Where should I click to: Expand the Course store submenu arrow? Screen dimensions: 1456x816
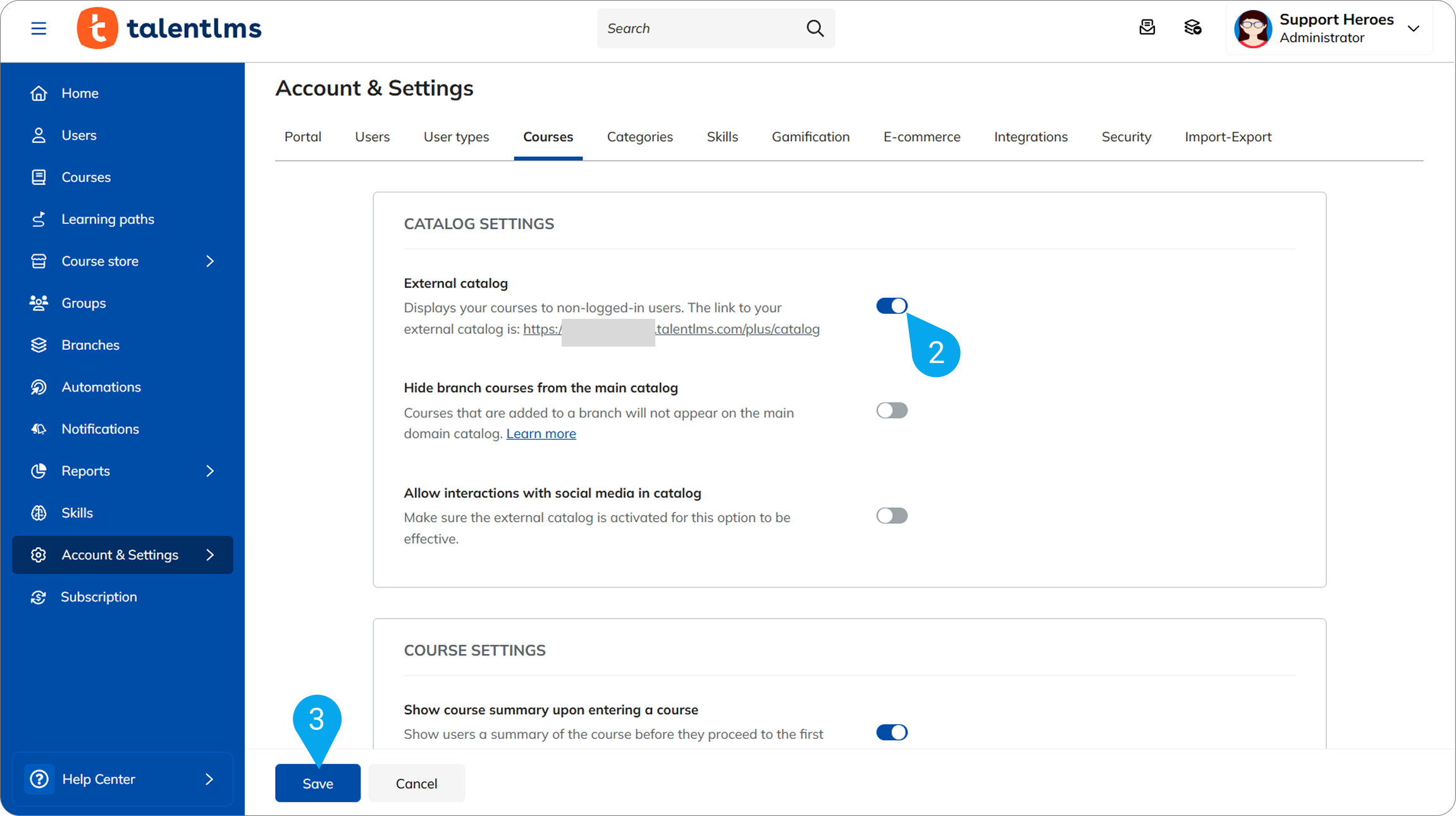(210, 261)
